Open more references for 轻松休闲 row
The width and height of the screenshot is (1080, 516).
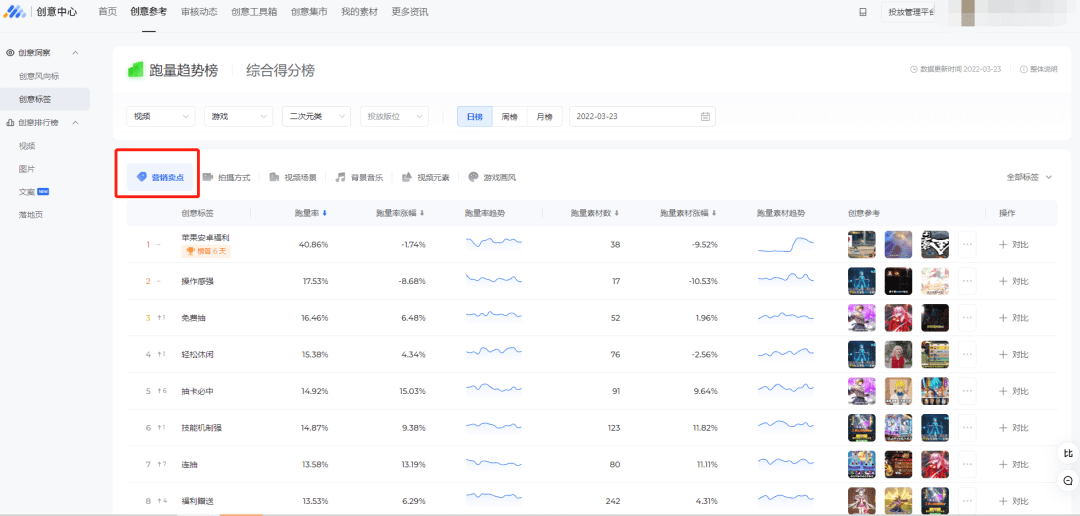click(x=967, y=354)
